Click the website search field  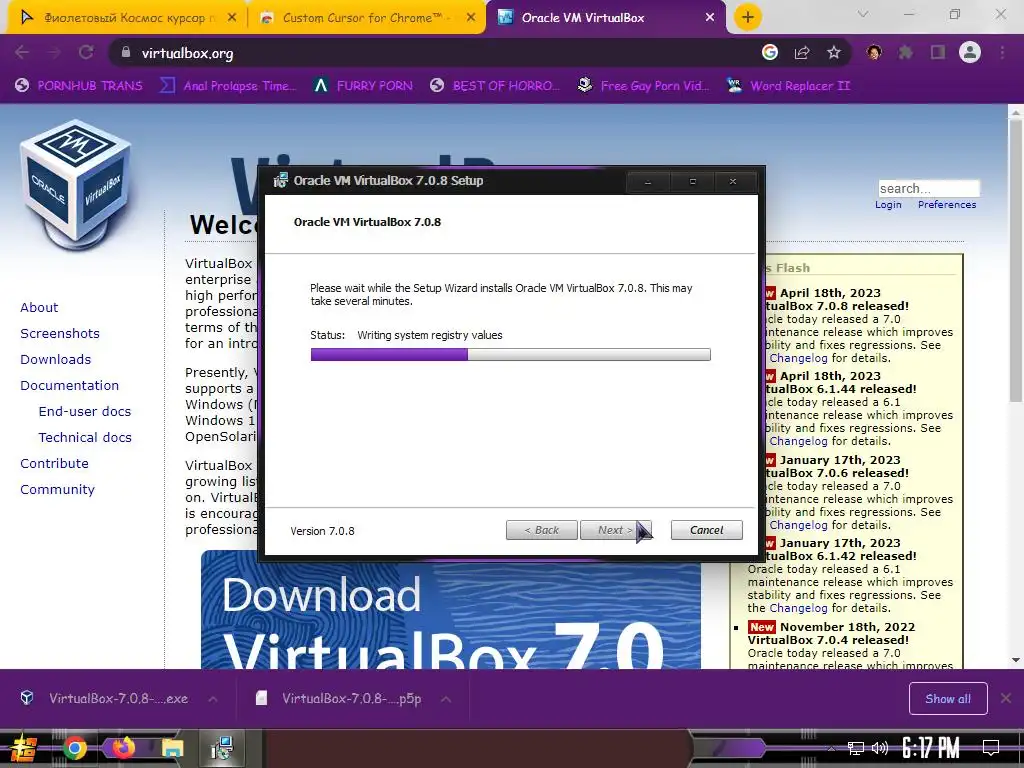(x=929, y=188)
